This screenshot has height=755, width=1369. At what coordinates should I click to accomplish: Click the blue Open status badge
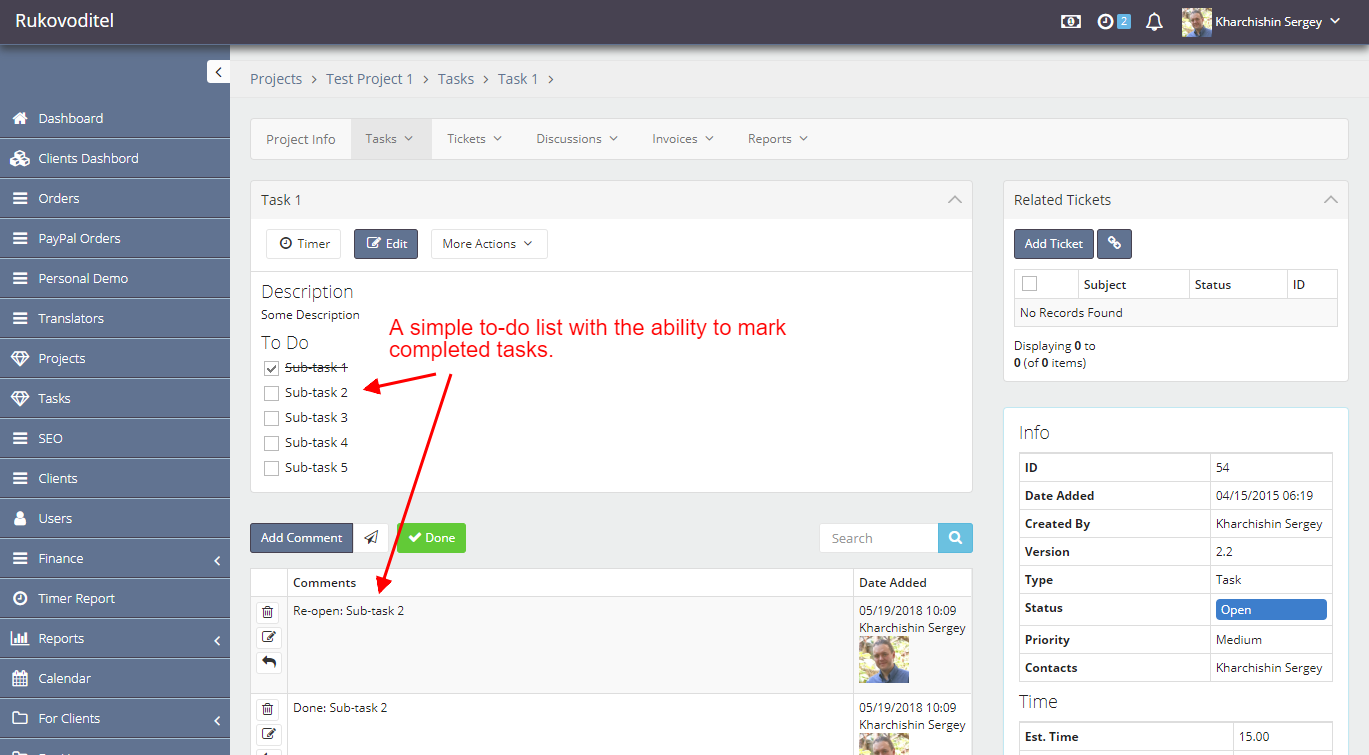click(1271, 610)
